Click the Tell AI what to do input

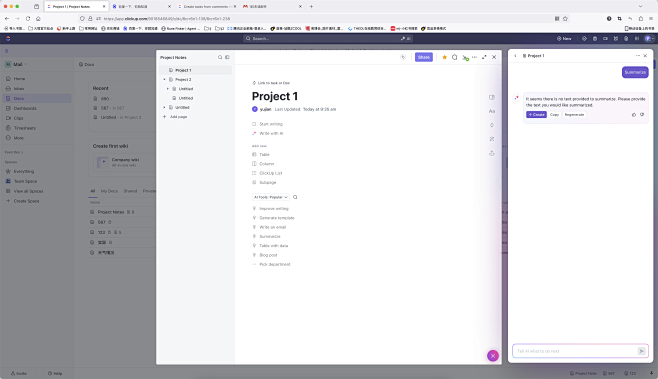click(x=575, y=351)
